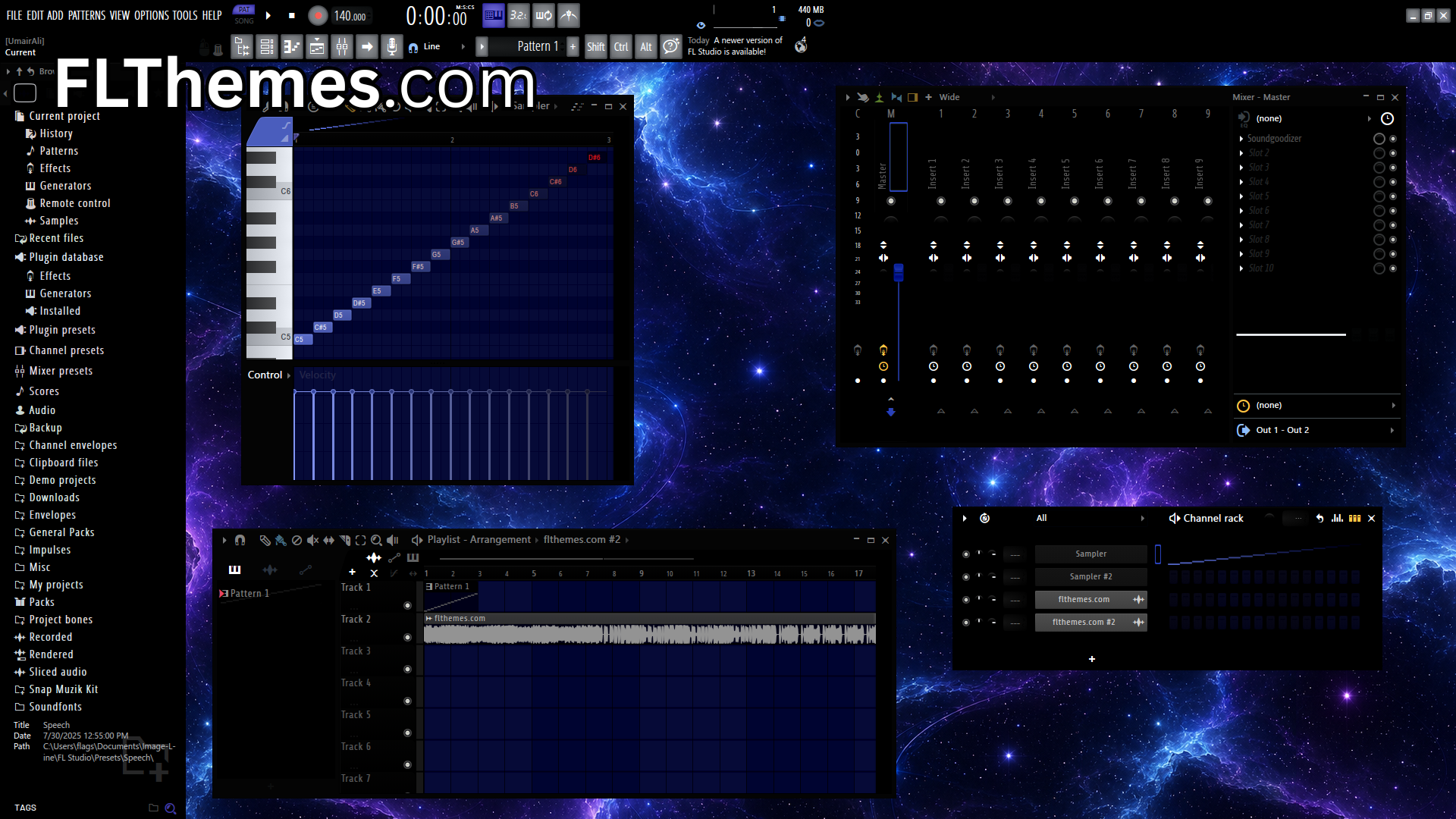Open the Piano roll Control lane selector
This screenshot has width=1456, height=819.
[x=269, y=375]
